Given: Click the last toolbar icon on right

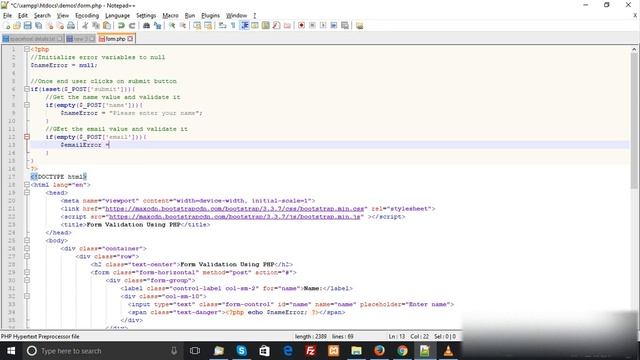Looking at the screenshot, I should 359,25.
